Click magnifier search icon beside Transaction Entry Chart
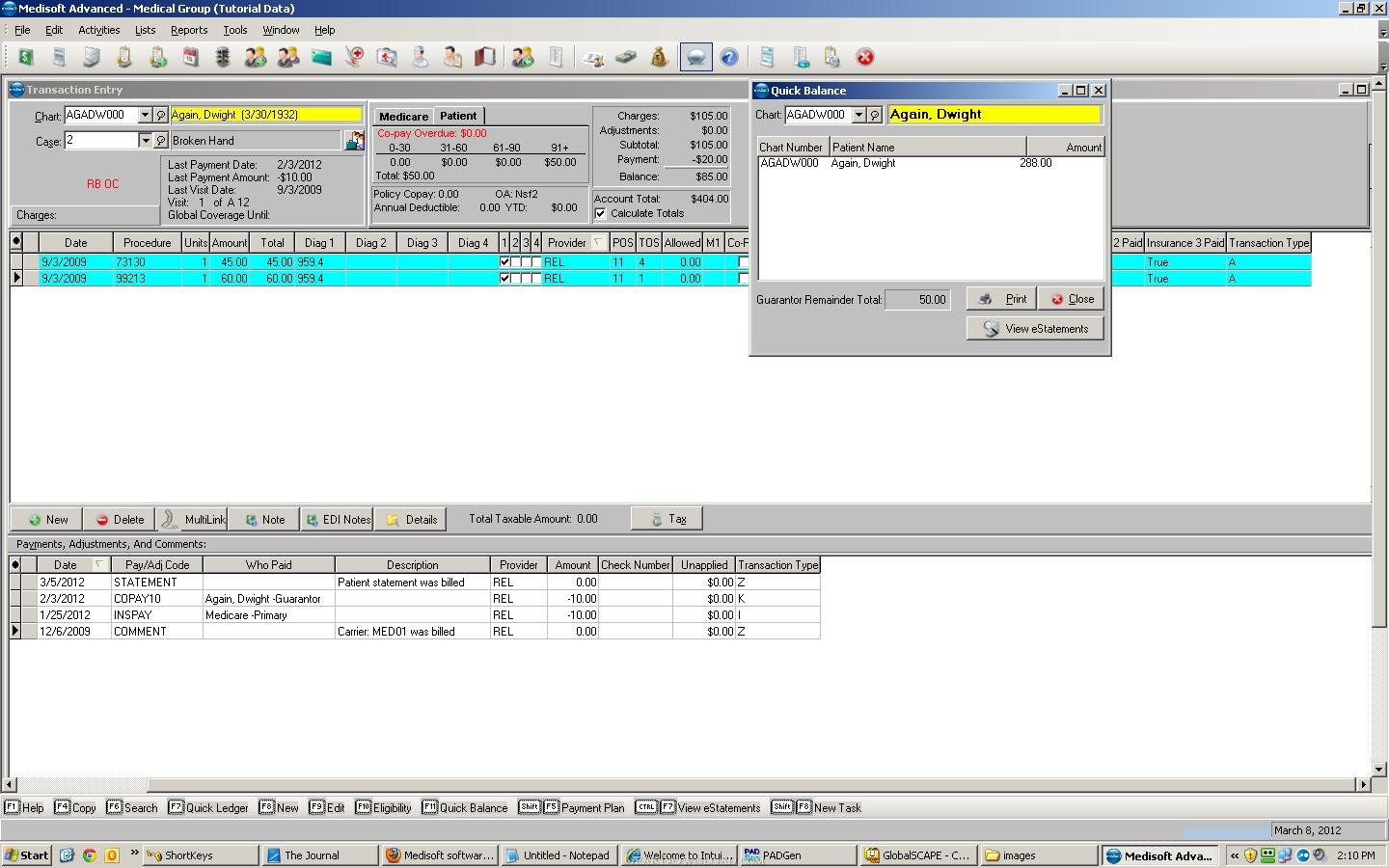 pos(161,115)
